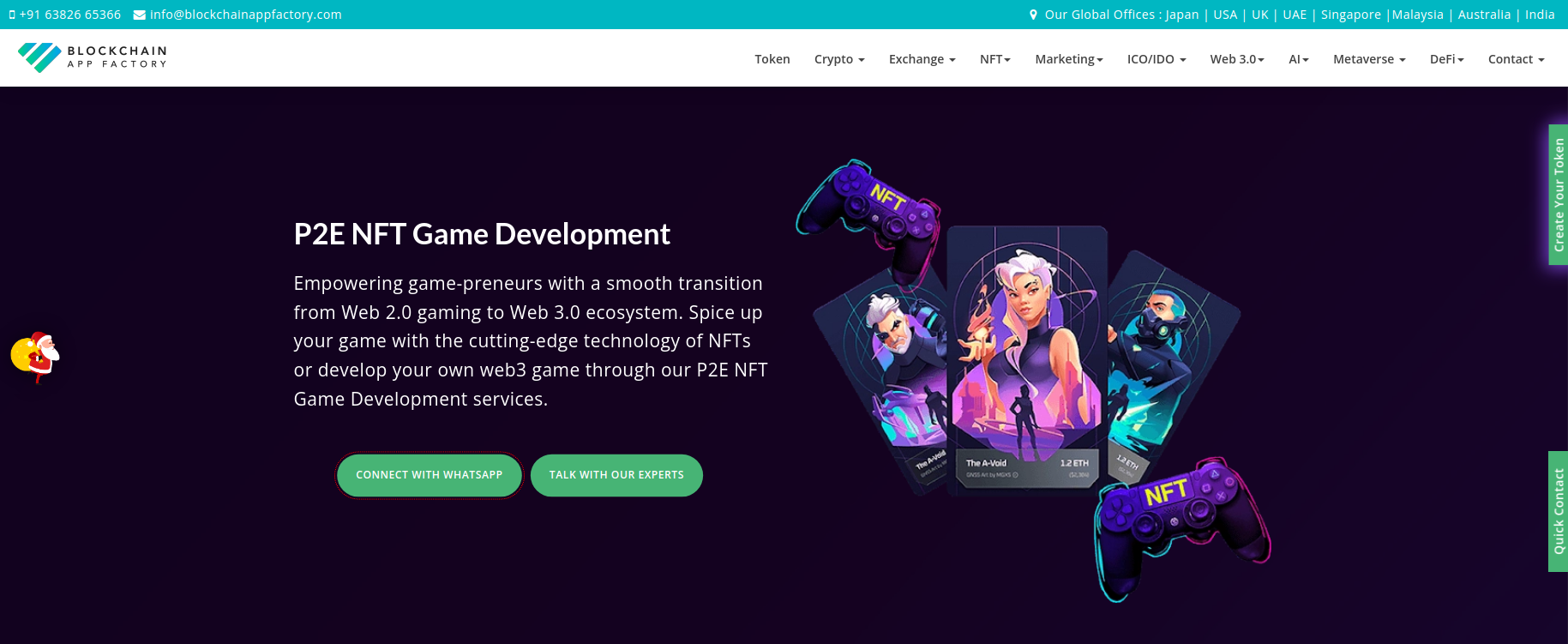Expand the Exchange dropdown menu

(922, 59)
